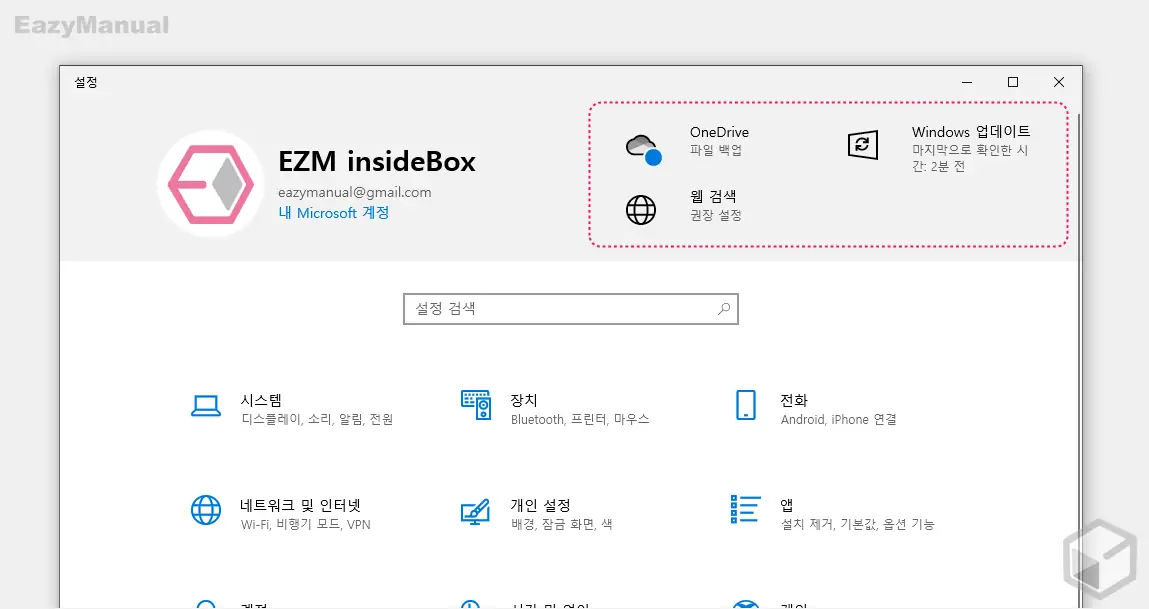Close the 설정 window
This screenshot has width=1149, height=609.
[x=1059, y=82]
